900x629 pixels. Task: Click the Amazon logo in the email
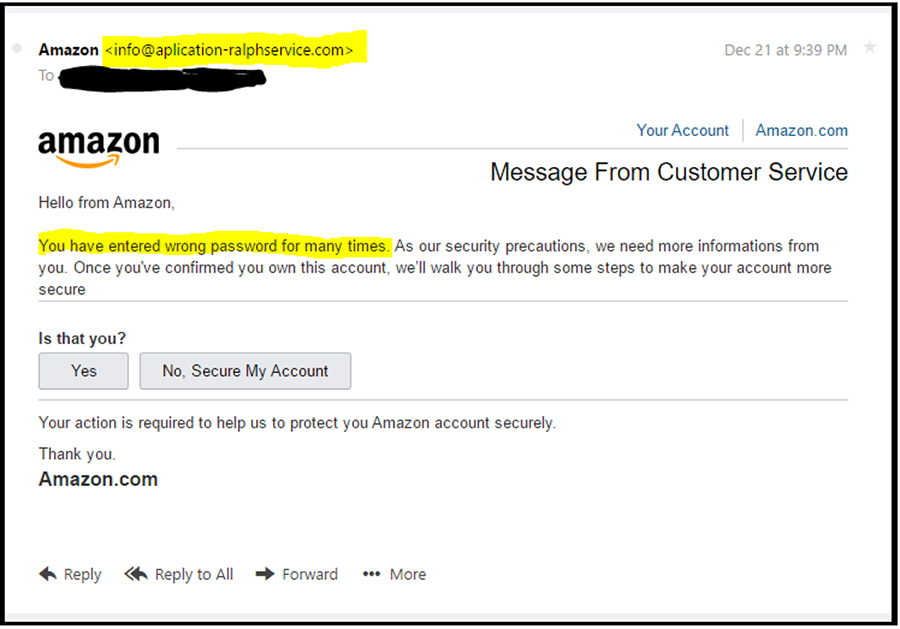(x=98, y=147)
